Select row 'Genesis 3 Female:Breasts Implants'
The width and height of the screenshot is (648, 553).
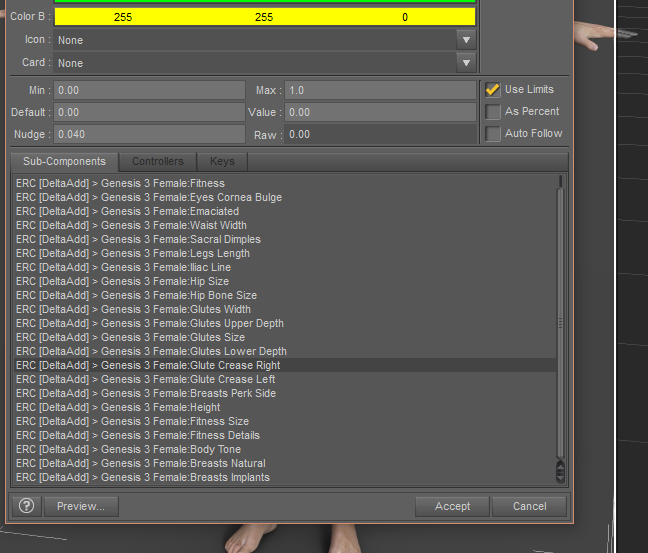click(285, 478)
